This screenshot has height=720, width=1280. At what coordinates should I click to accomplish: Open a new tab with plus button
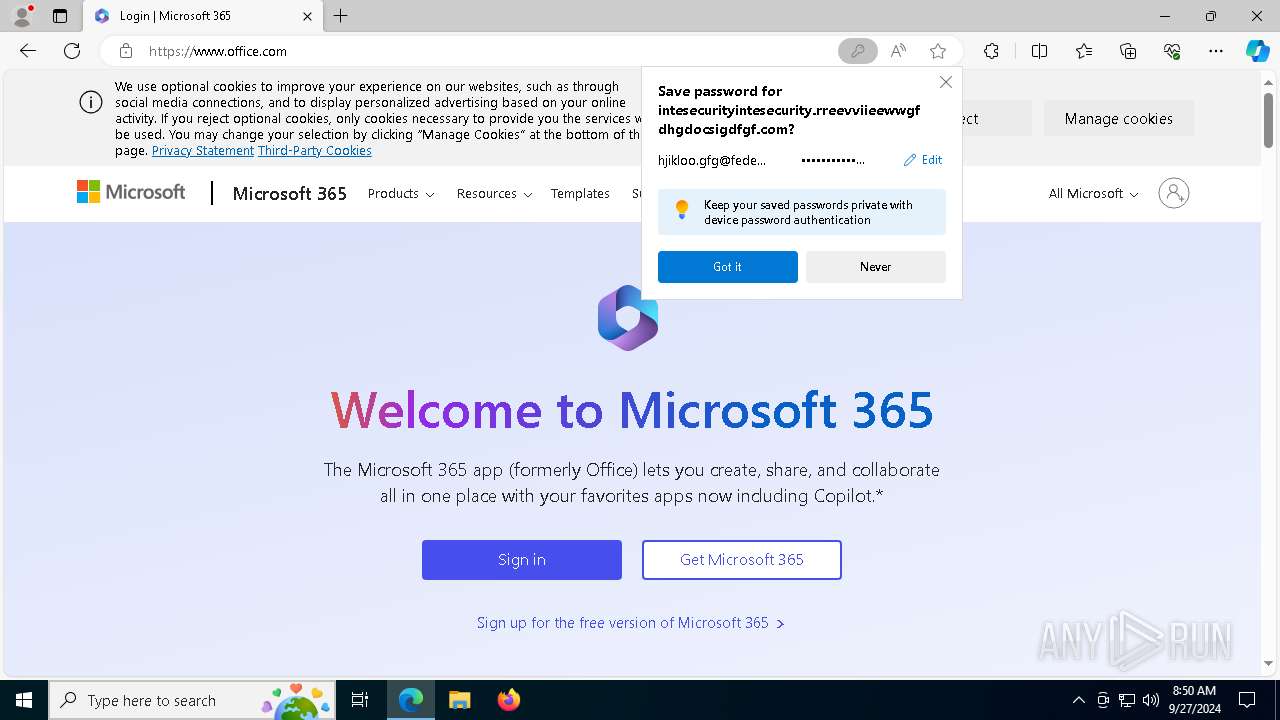[341, 16]
